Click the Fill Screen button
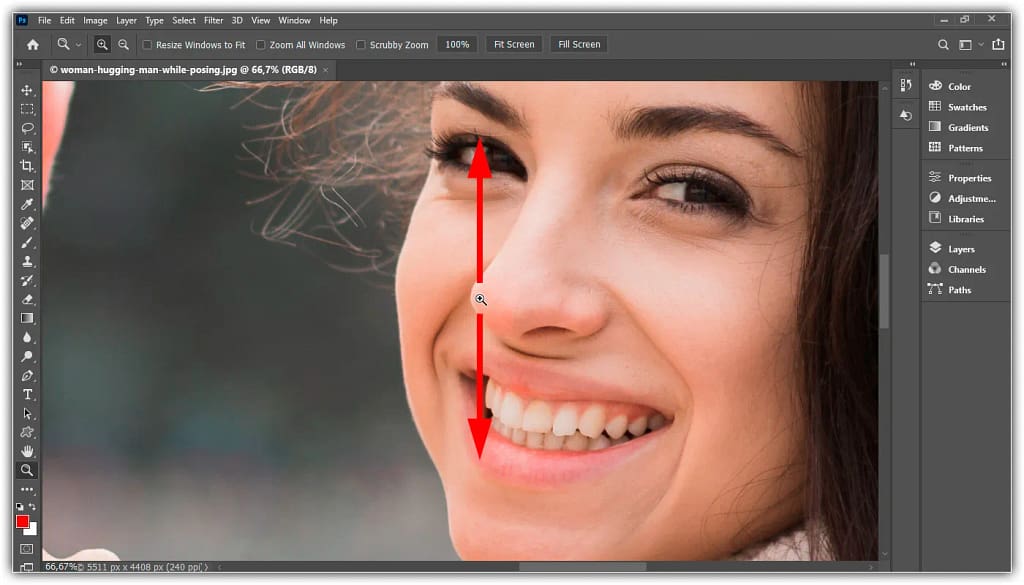The height and width of the screenshot is (585, 1024). point(579,44)
